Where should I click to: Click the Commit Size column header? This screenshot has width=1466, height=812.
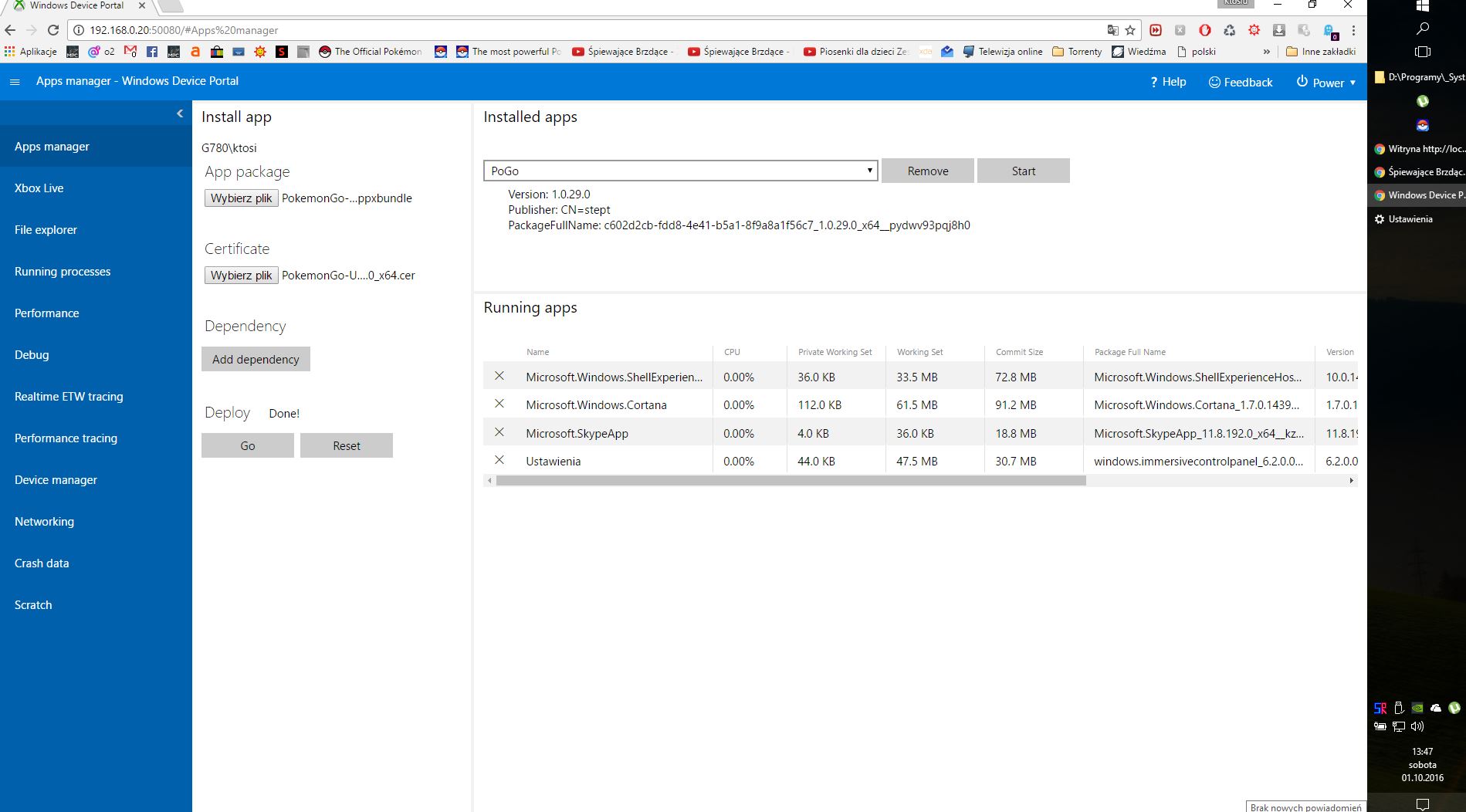pos(1019,352)
